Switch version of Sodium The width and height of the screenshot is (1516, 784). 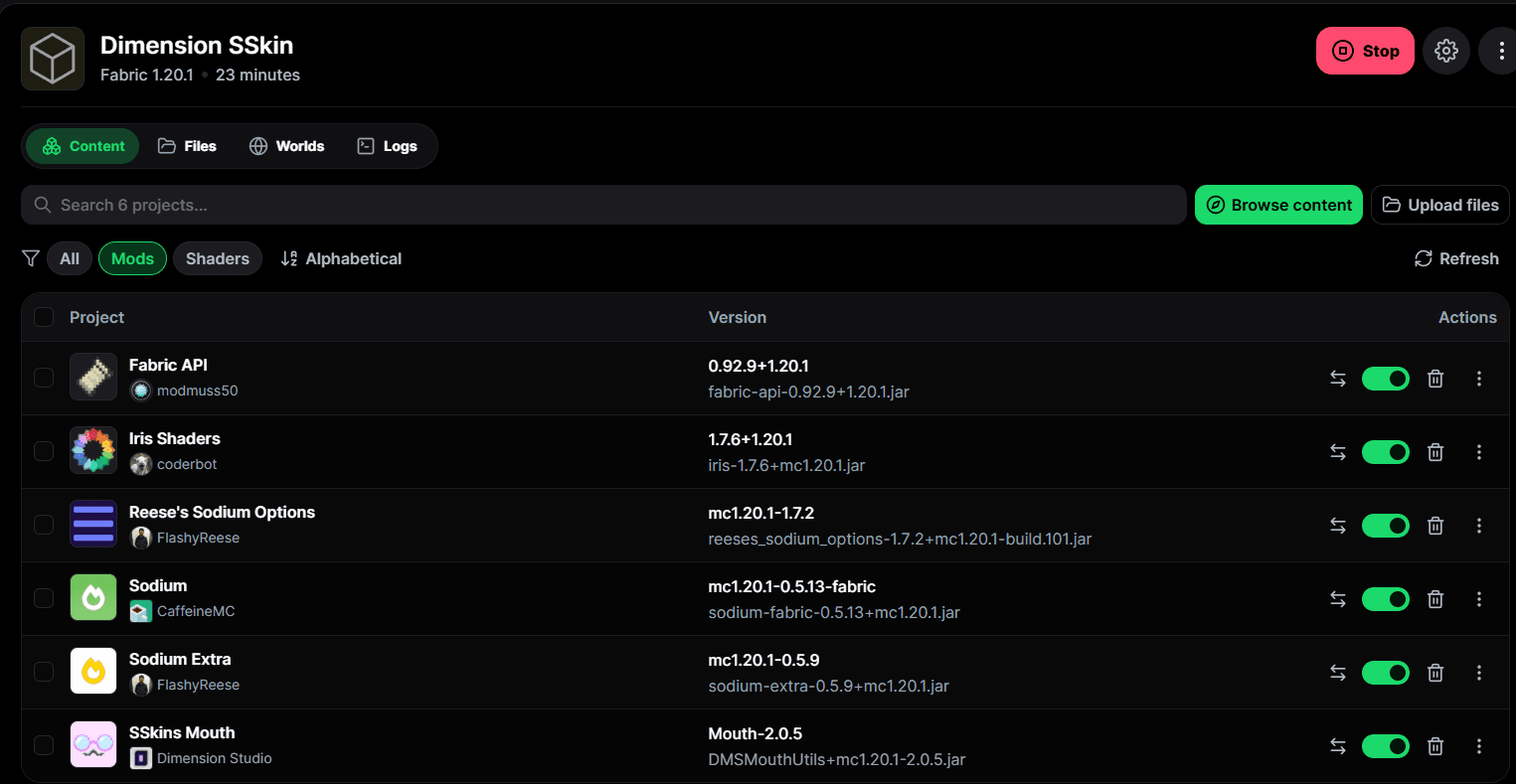point(1338,599)
